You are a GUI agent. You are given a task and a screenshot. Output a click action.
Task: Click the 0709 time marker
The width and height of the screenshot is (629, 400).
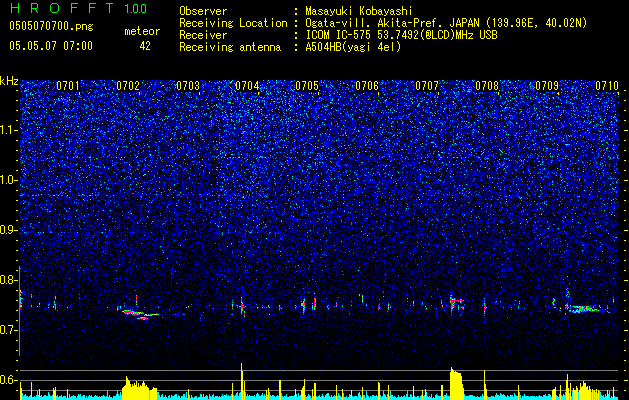pyautogui.click(x=547, y=85)
